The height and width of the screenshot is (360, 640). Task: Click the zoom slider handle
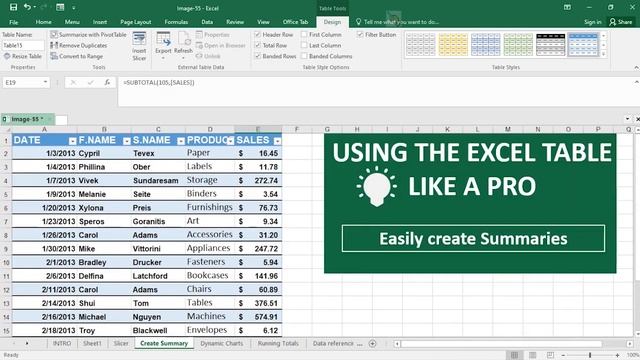pos(590,355)
